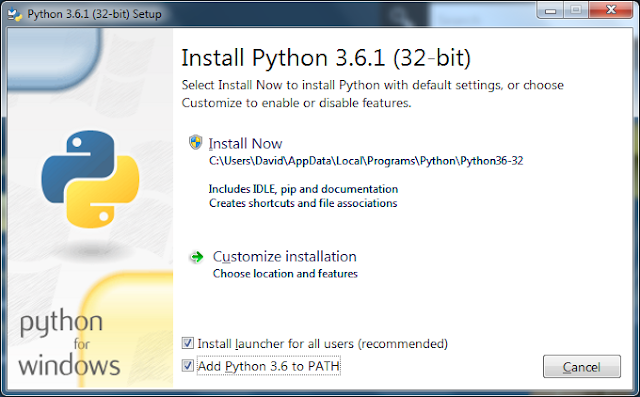Click the 'Select Install Now to install' description
This screenshot has height=397, width=640.
pyautogui.click(x=373, y=94)
